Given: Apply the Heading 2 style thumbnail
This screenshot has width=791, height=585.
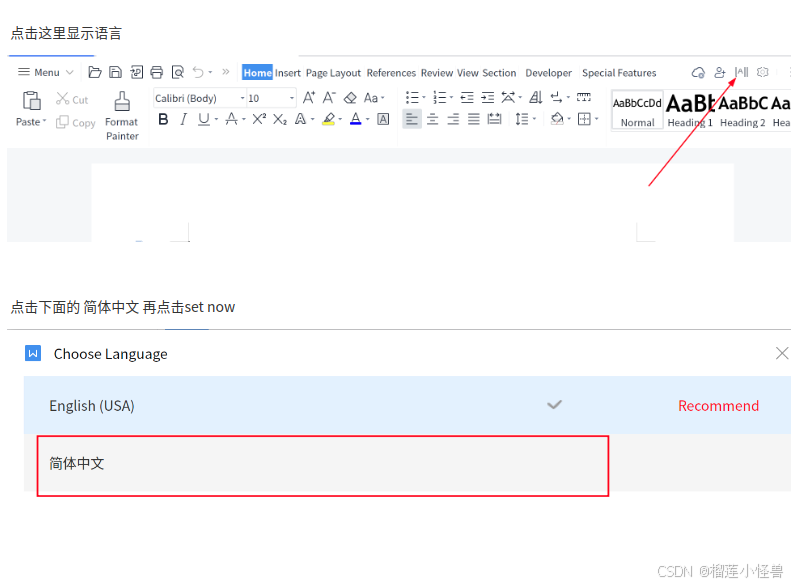Looking at the screenshot, I should [x=743, y=110].
